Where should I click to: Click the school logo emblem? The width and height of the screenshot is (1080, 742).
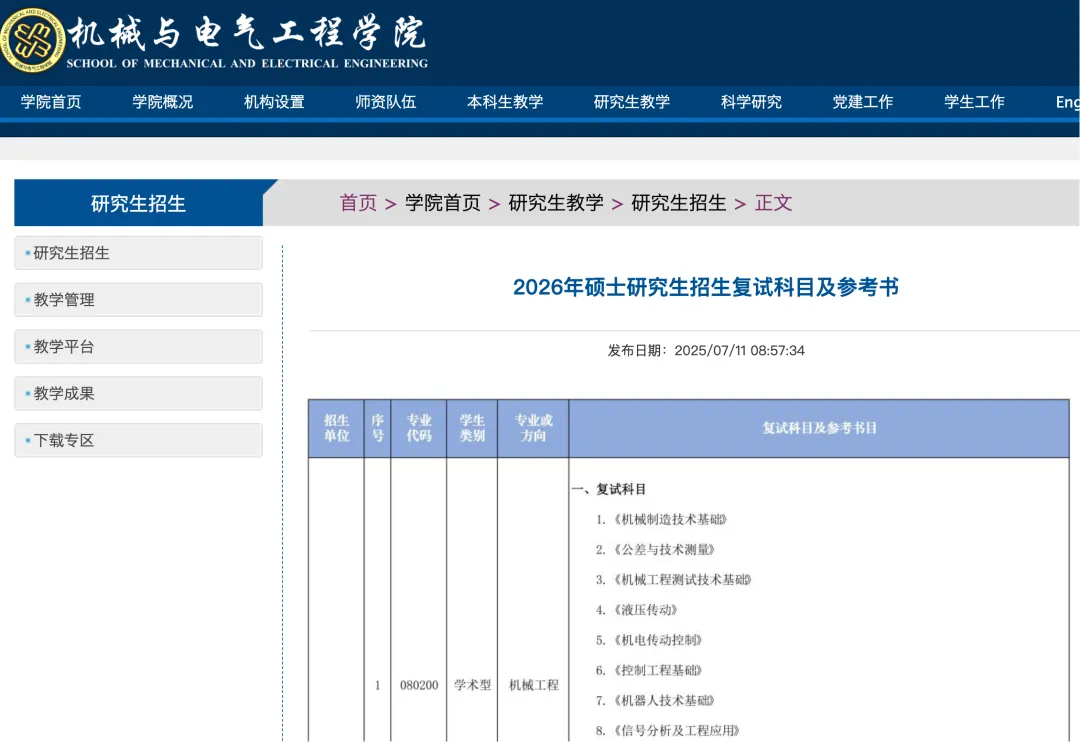click(32, 40)
